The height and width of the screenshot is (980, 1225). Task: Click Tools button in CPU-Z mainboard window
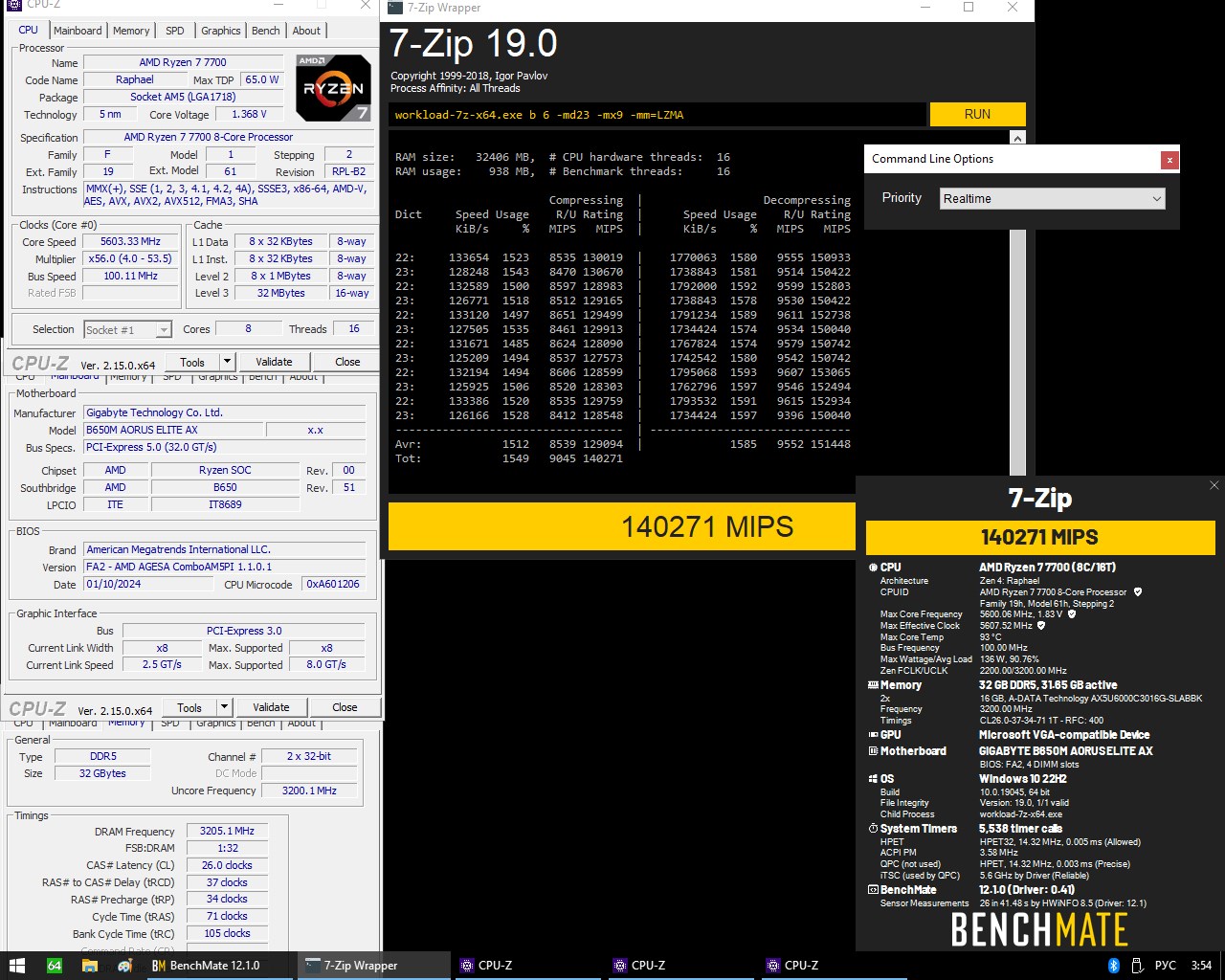pyautogui.click(x=189, y=707)
